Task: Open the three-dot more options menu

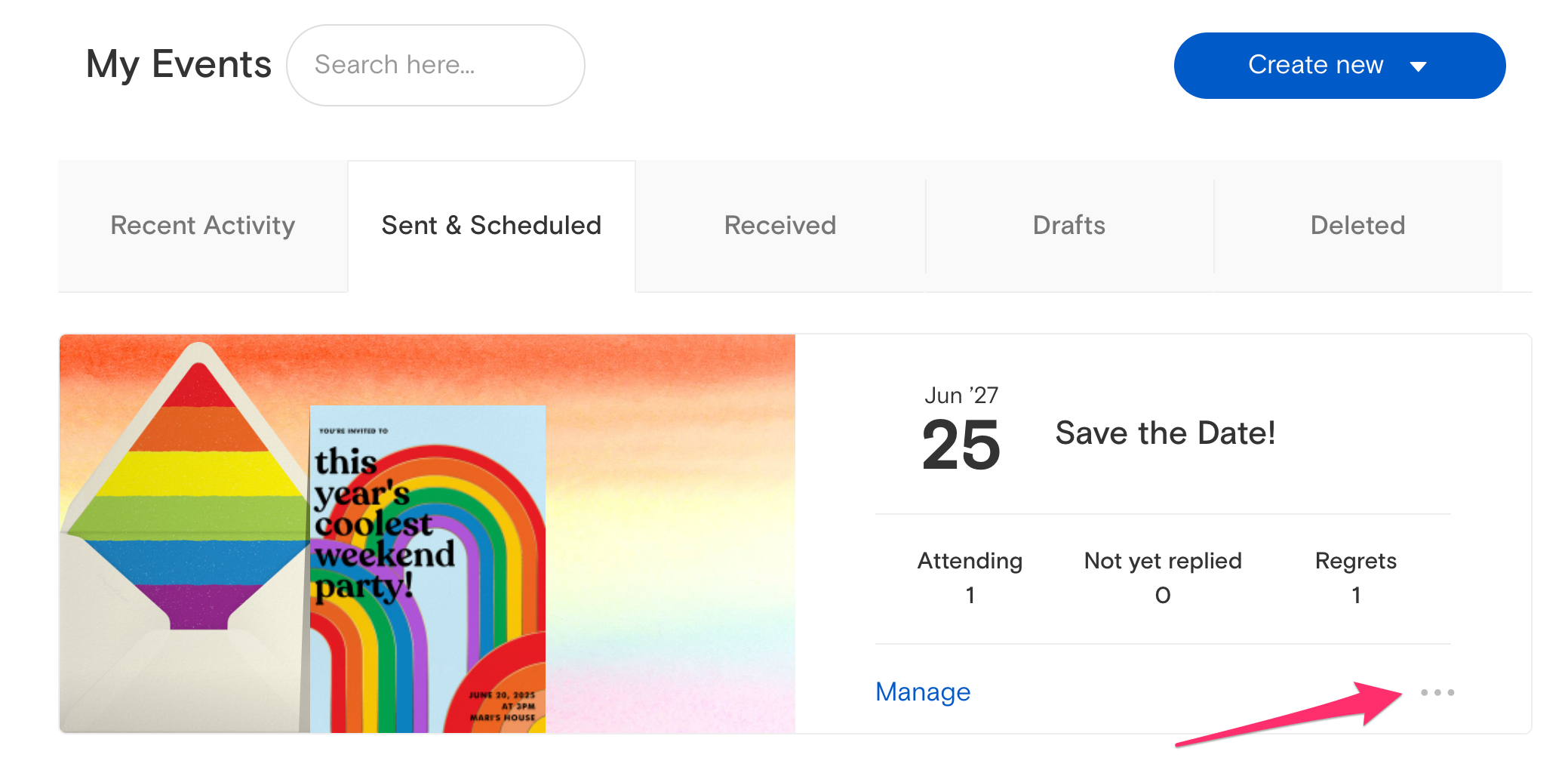Action: (1437, 692)
